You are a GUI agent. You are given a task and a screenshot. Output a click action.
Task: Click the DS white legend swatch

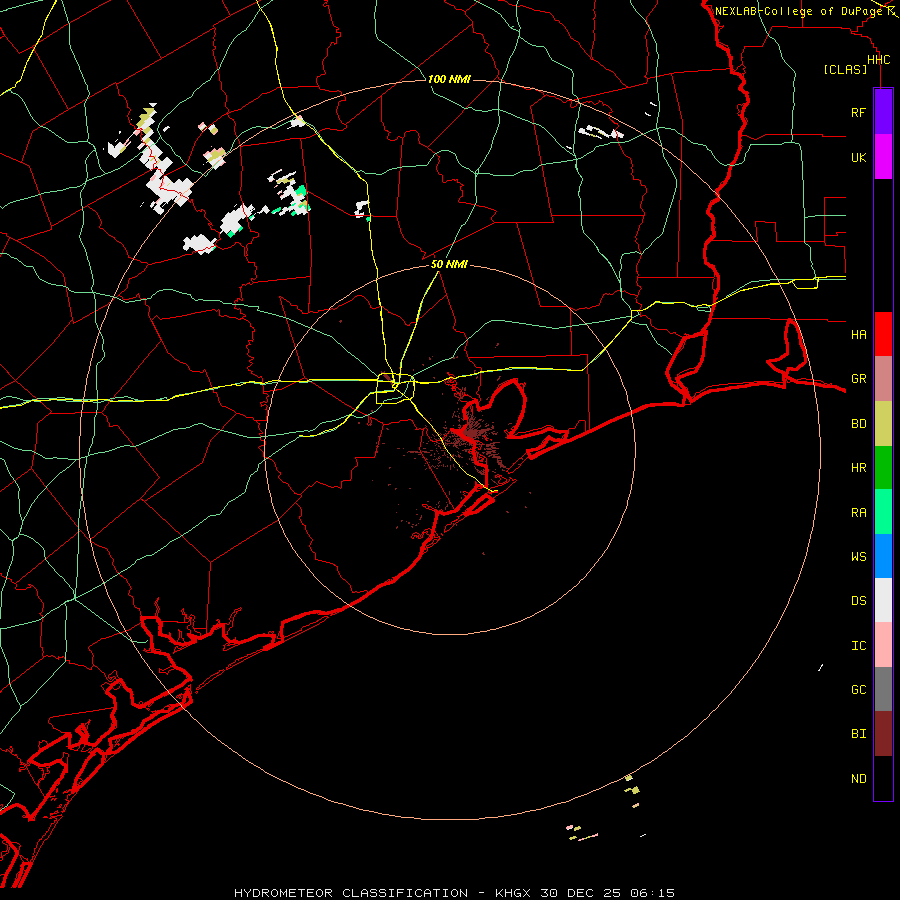(883, 600)
